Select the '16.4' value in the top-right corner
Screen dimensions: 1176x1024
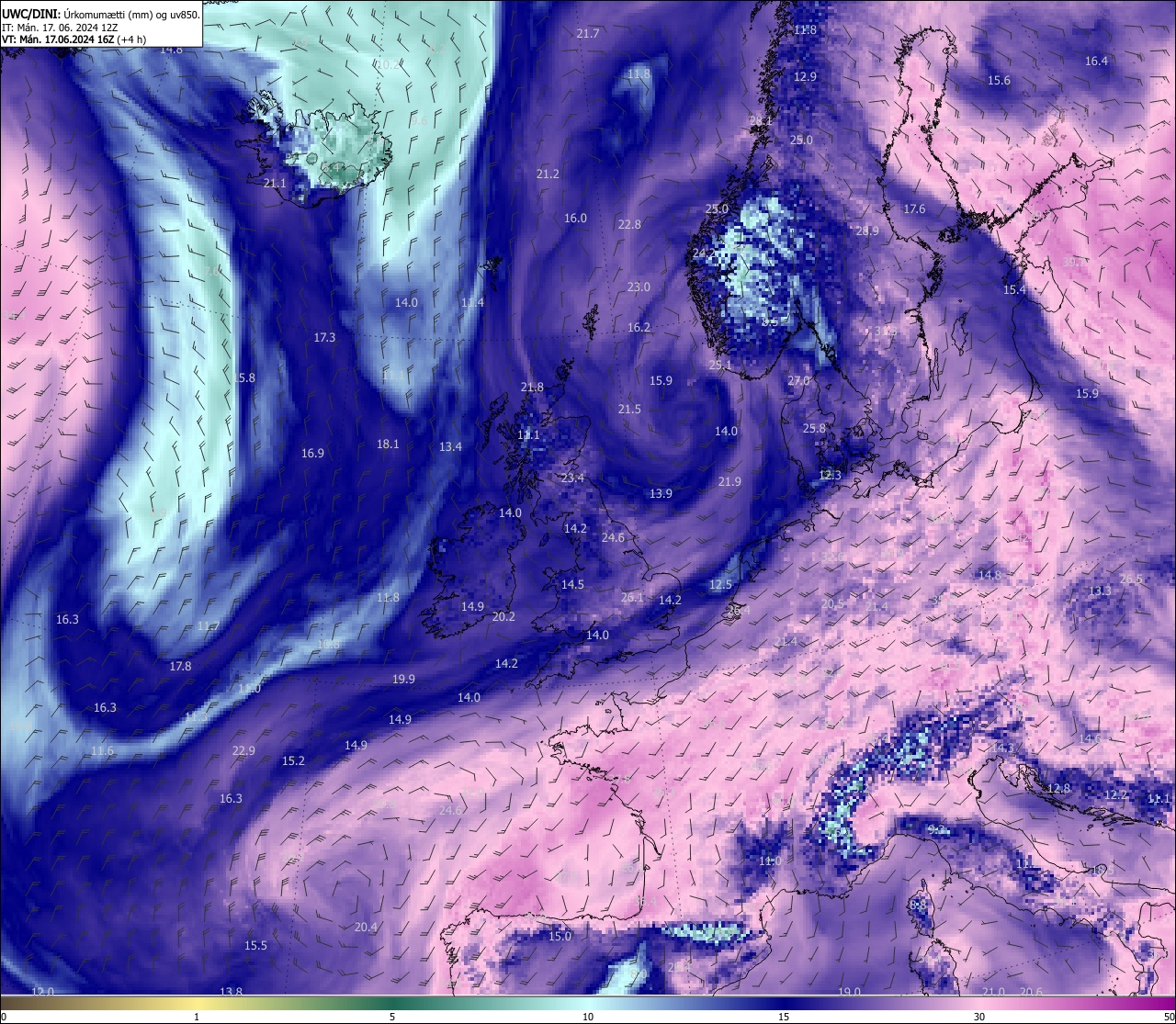tap(1096, 62)
